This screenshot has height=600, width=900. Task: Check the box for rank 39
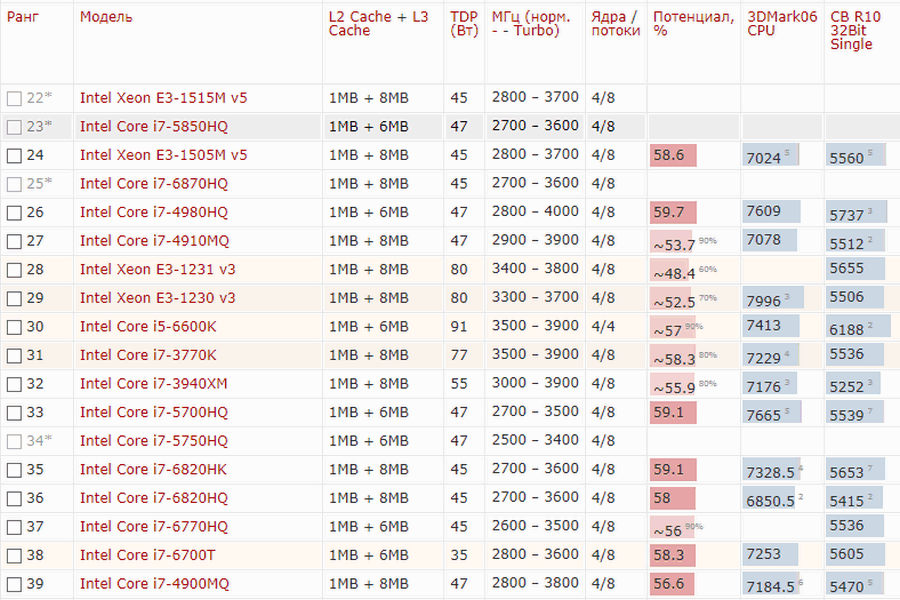[14, 584]
